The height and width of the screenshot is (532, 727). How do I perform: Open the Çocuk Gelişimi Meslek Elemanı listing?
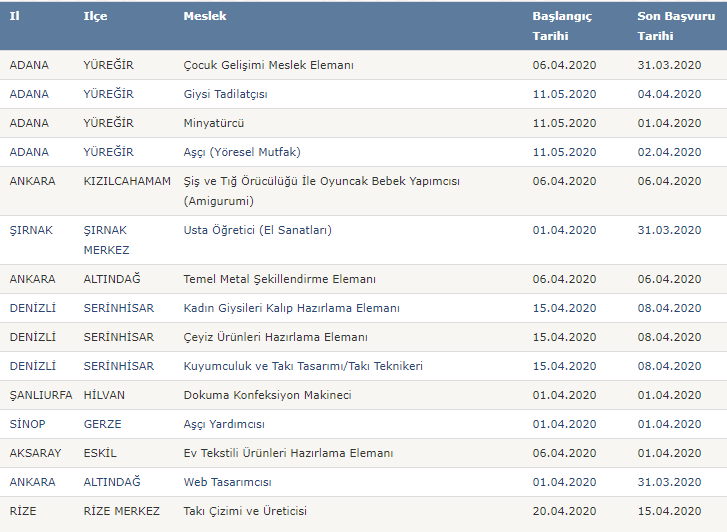pyautogui.click(x=268, y=65)
